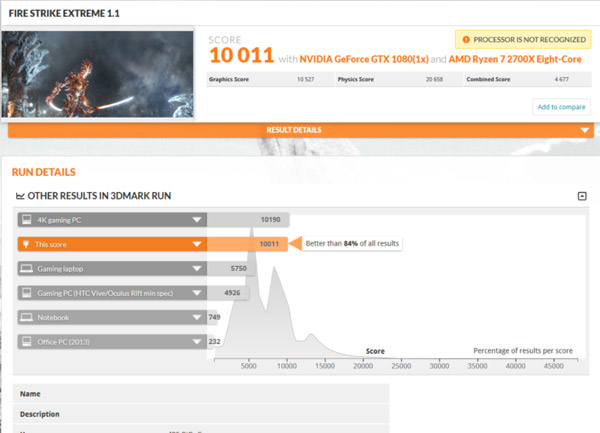This screenshot has height=433, width=600.
Task: Click the Office PC (2013) icon
Action: tap(25, 341)
